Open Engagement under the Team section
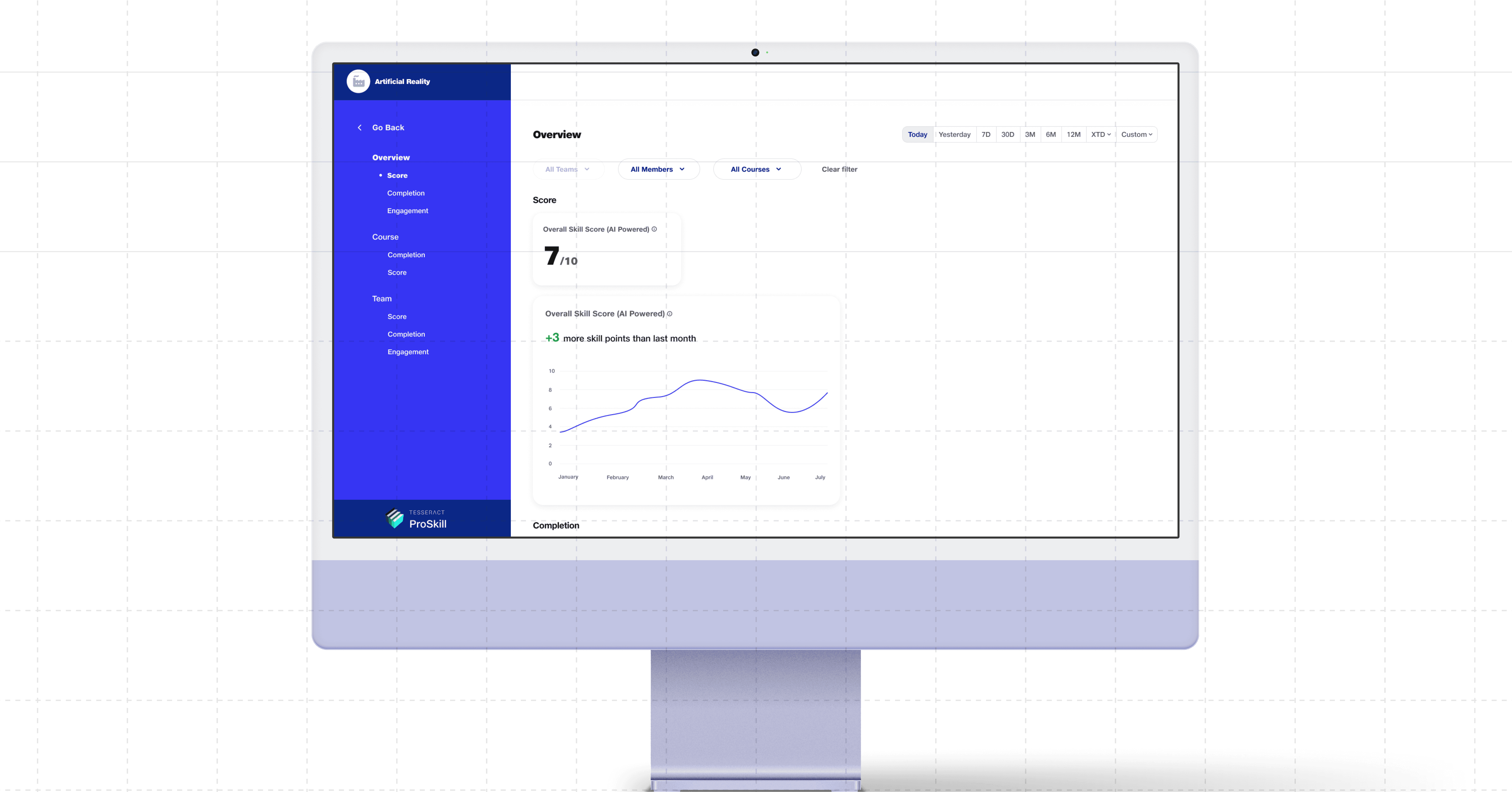 coord(408,352)
